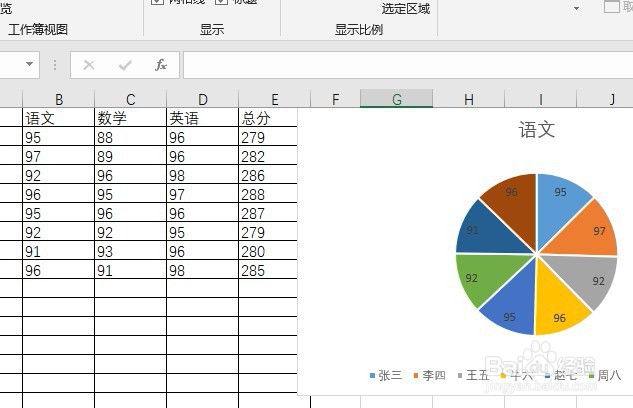Select column E header
This screenshot has height=408, width=633.
pos(275,99)
